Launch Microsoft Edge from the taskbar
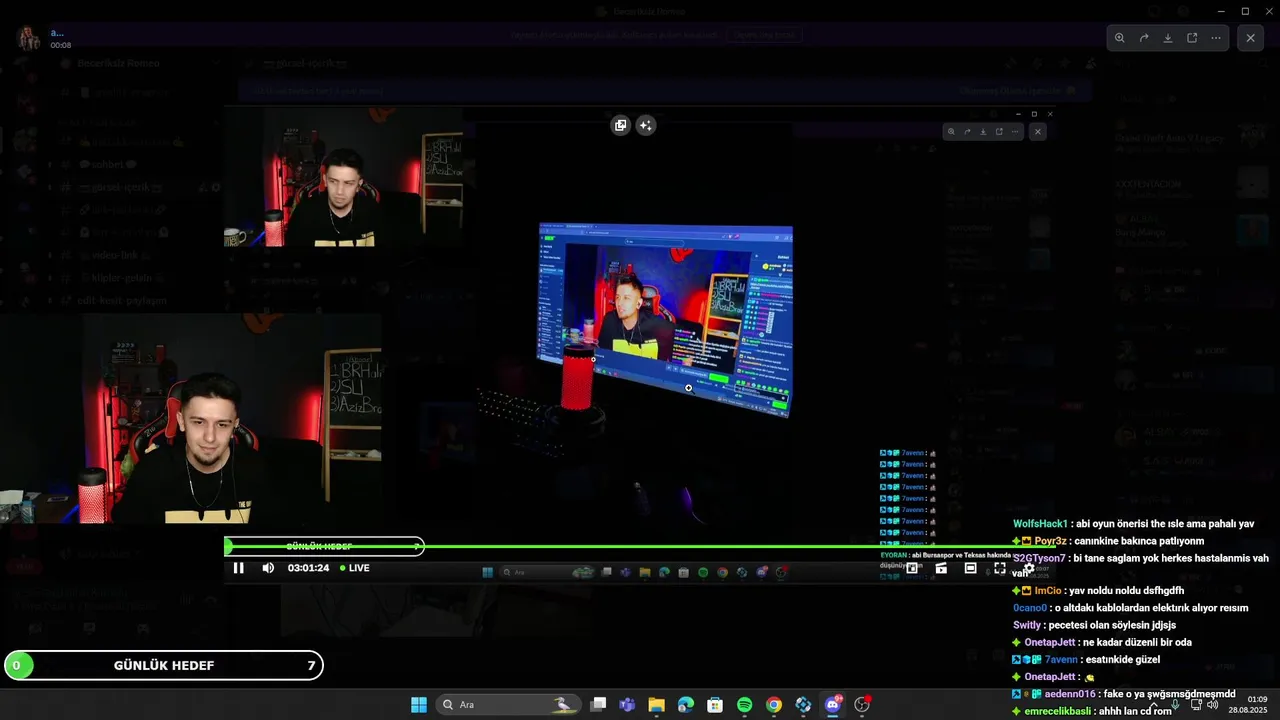 click(686, 705)
